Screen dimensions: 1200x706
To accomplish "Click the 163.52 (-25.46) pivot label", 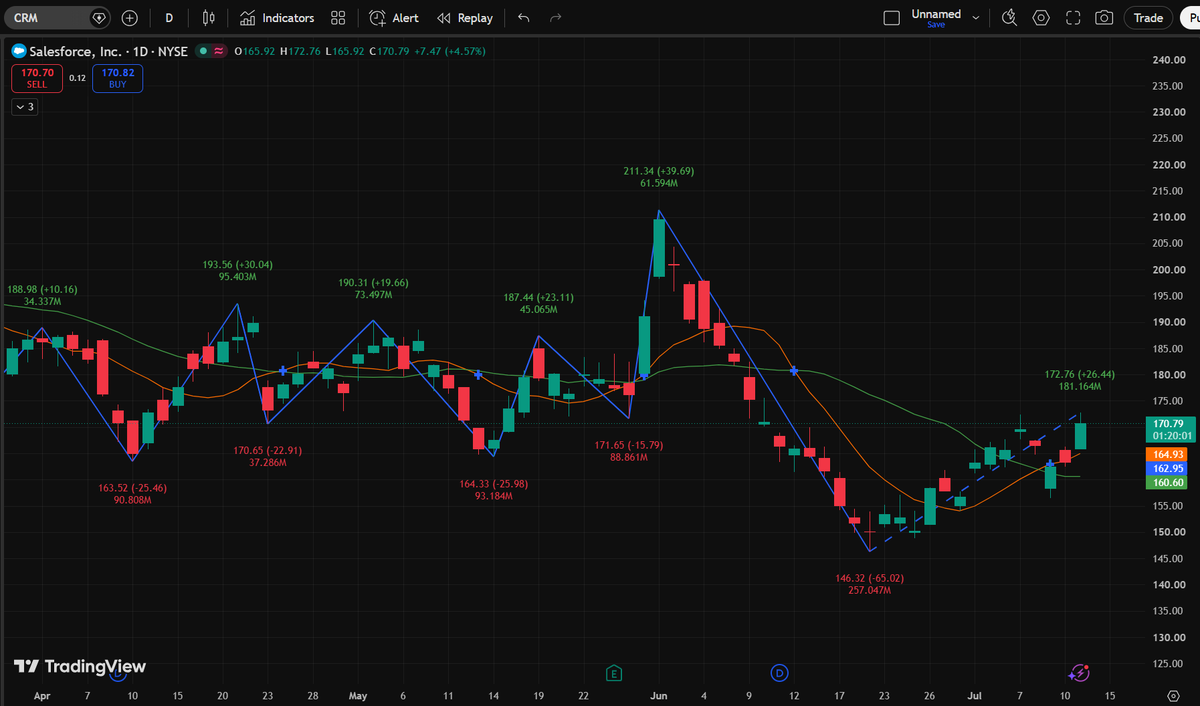I will click(x=132, y=488).
